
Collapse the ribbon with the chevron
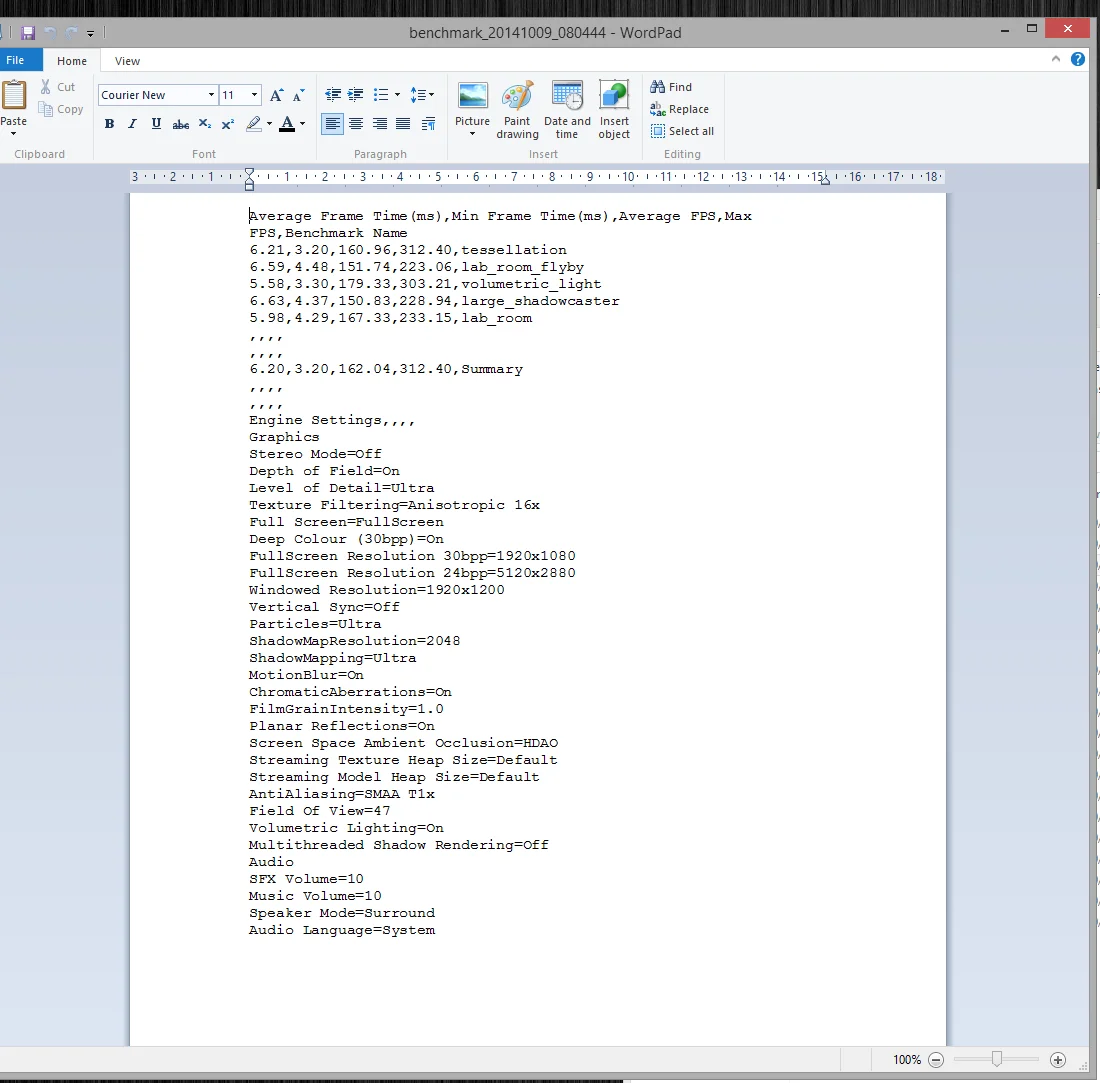(1056, 60)
